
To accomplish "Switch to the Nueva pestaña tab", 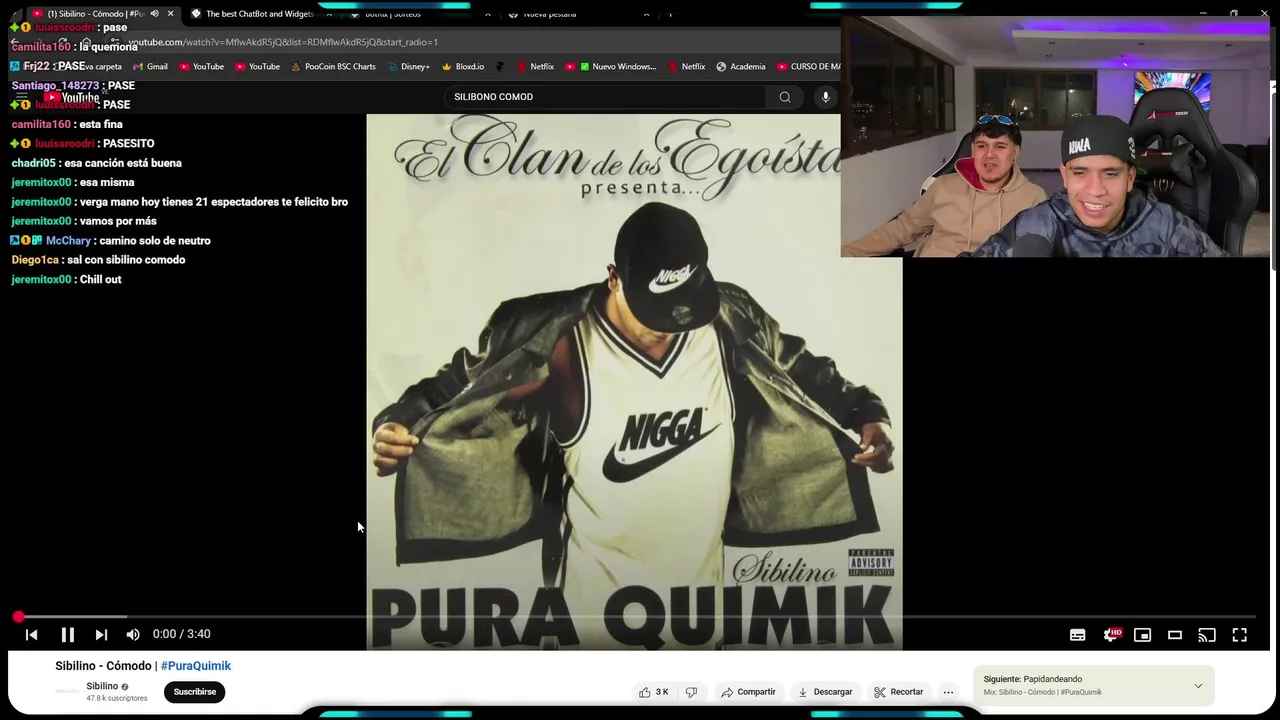I will pos(549,14).
